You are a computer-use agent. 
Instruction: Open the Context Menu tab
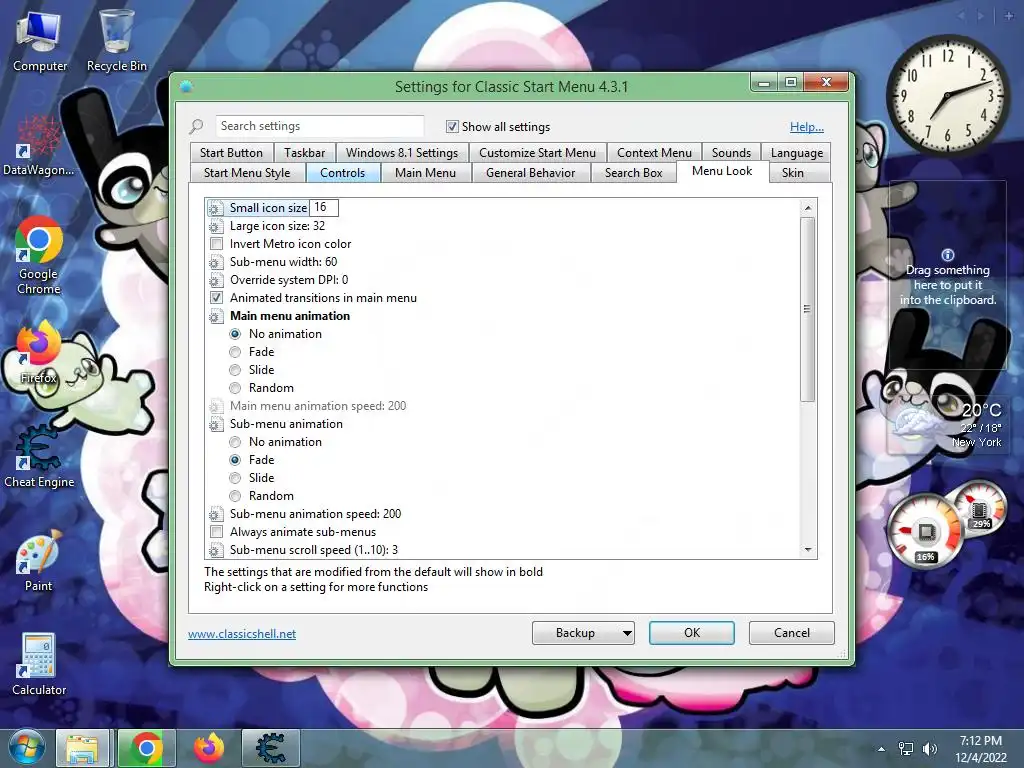(x=654, y=153)
